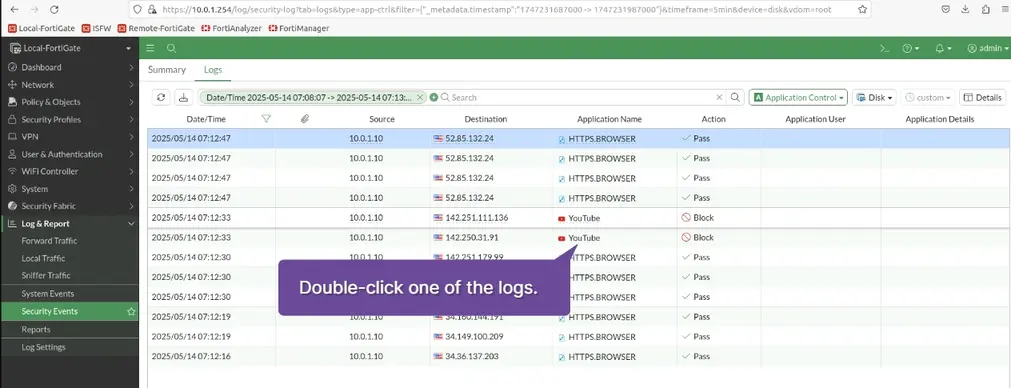Select Security Events menu item
This screenshot has height=388, width=1011.
click(69, 311)
